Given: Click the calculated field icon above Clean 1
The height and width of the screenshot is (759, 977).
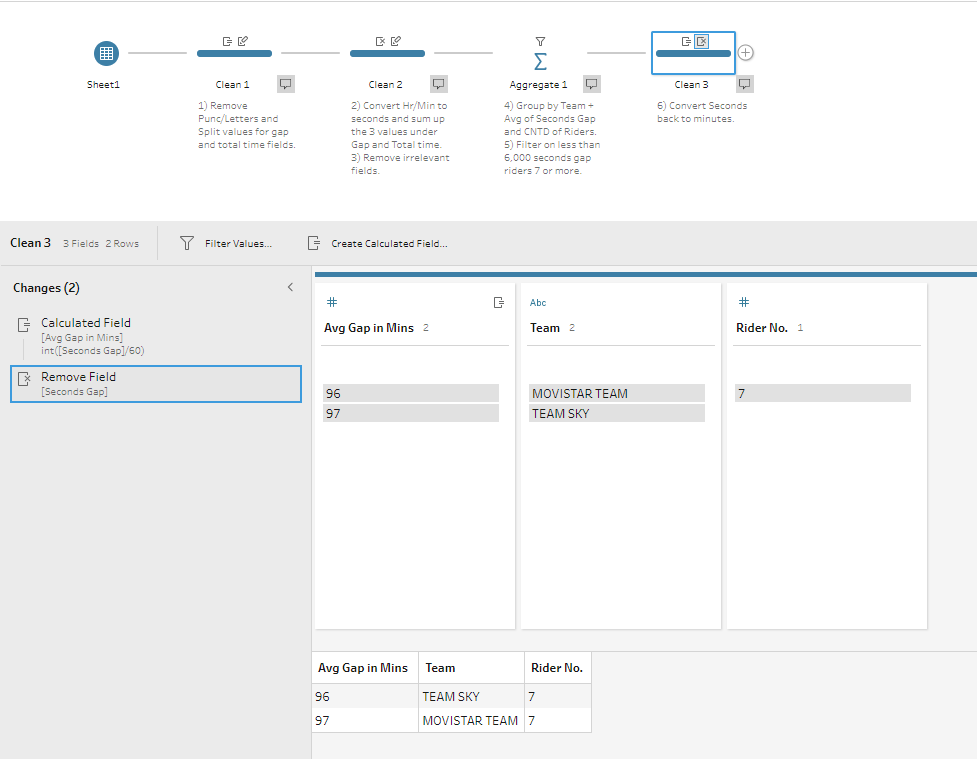Looking at the screenshot, I should 227,41.
